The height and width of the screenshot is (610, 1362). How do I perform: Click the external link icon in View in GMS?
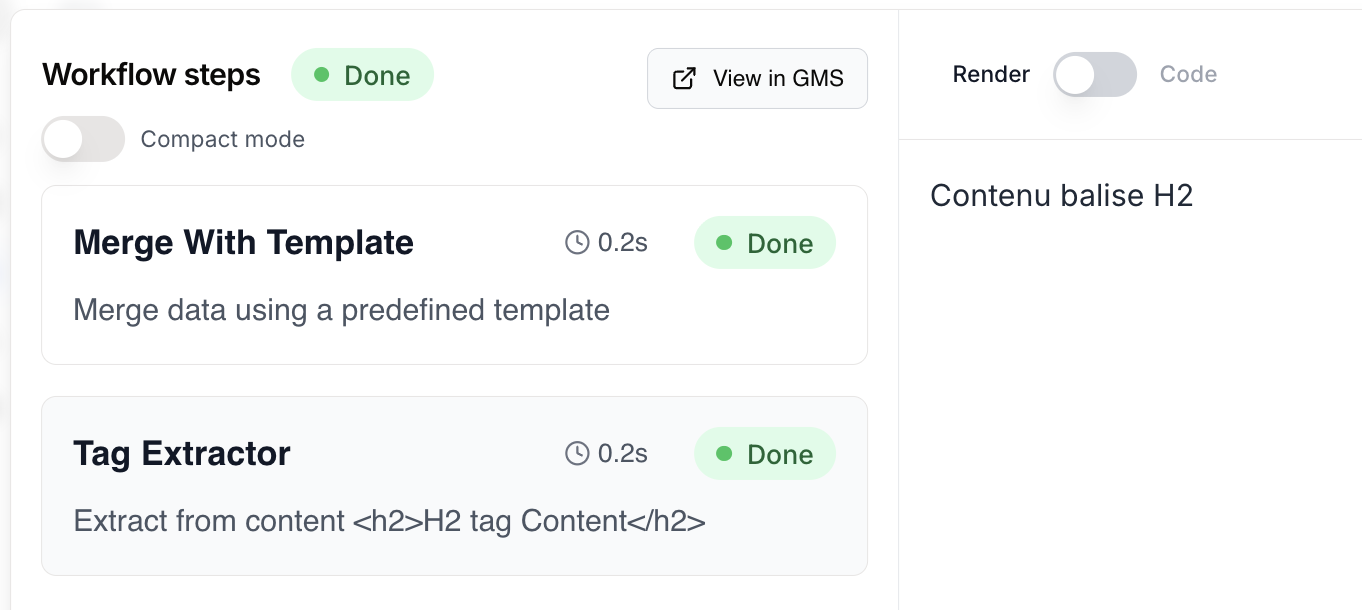click(684, 77)
